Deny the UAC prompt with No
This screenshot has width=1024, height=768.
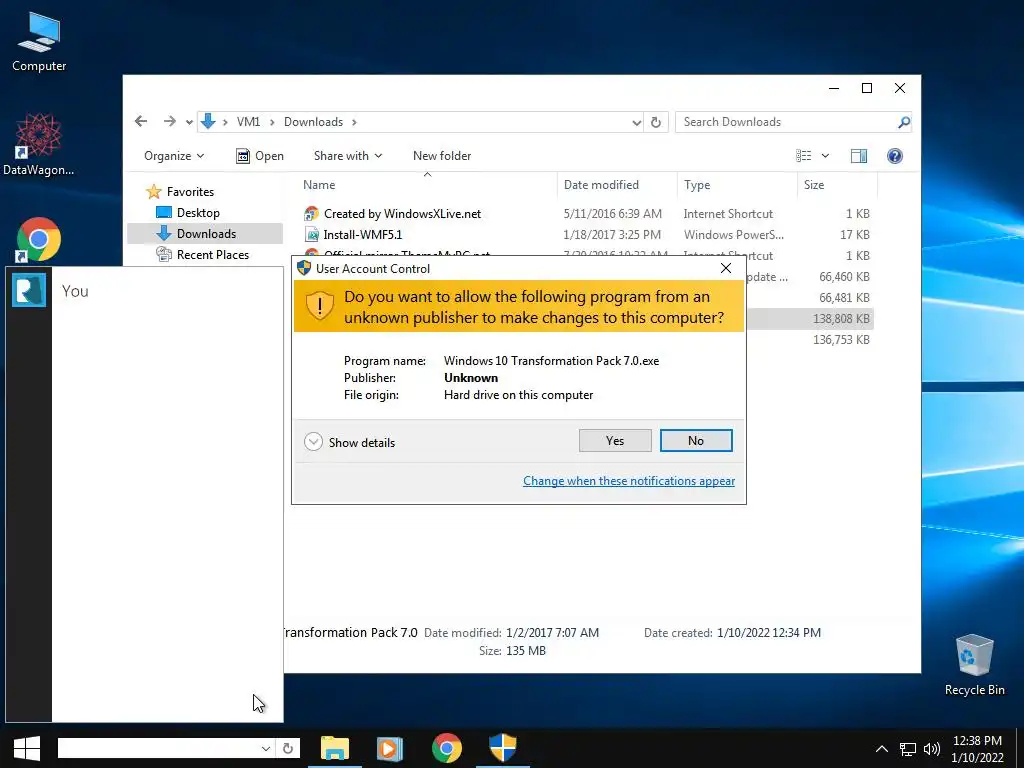pos(696,441)
